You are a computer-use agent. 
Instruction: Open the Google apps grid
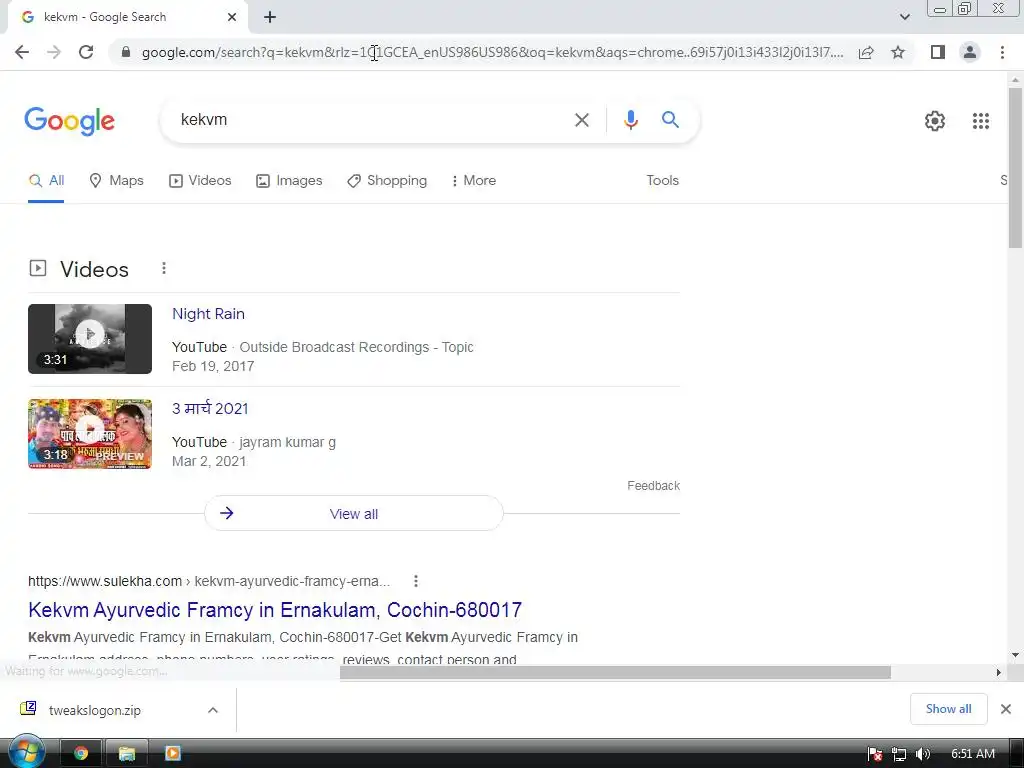pyautogui.click(x=980, y=121)
